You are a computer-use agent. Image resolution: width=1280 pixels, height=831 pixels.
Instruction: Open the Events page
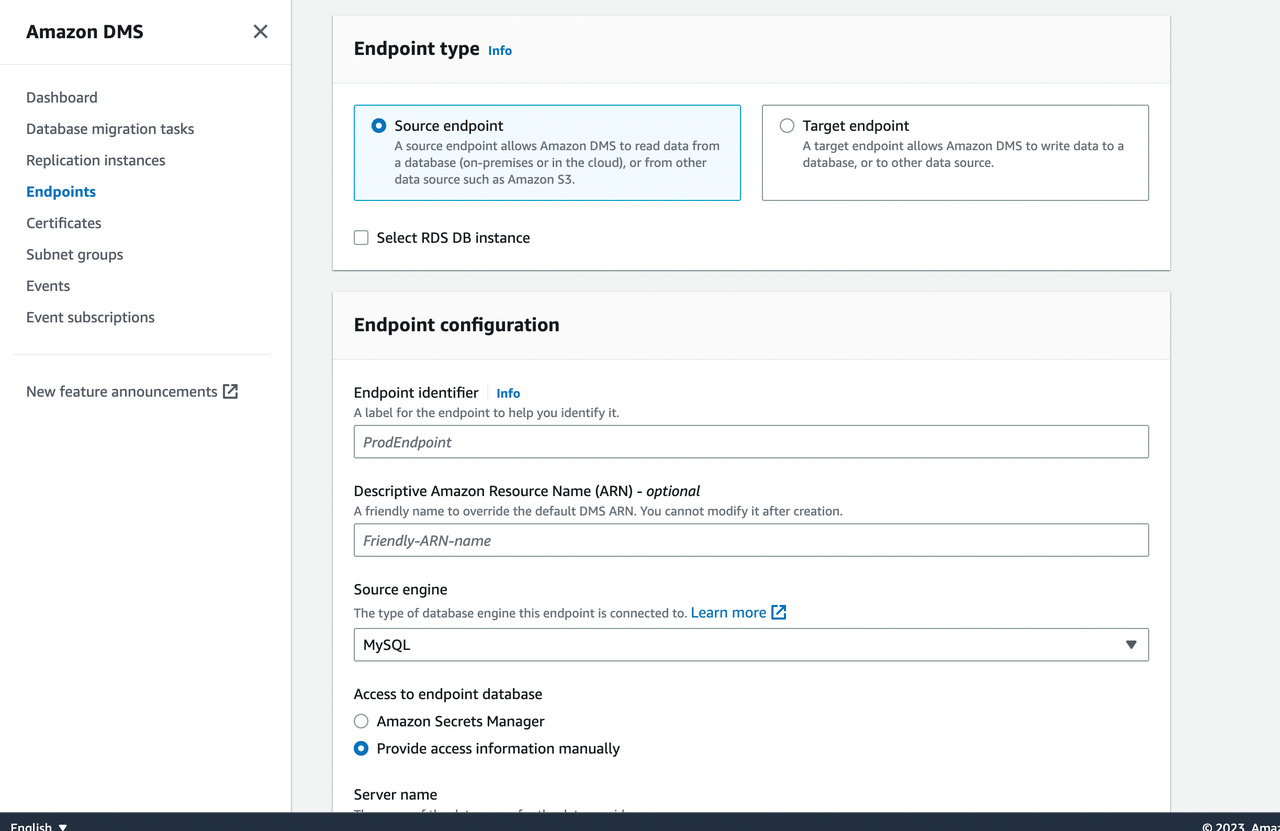pos(48,286)
